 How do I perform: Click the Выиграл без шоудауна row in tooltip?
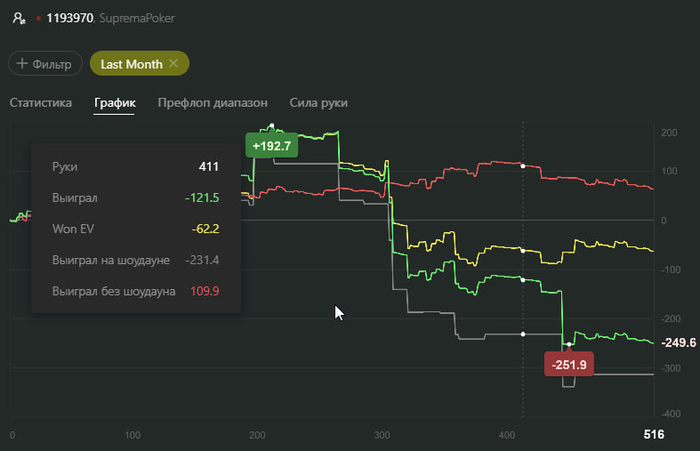pos(135,291)
